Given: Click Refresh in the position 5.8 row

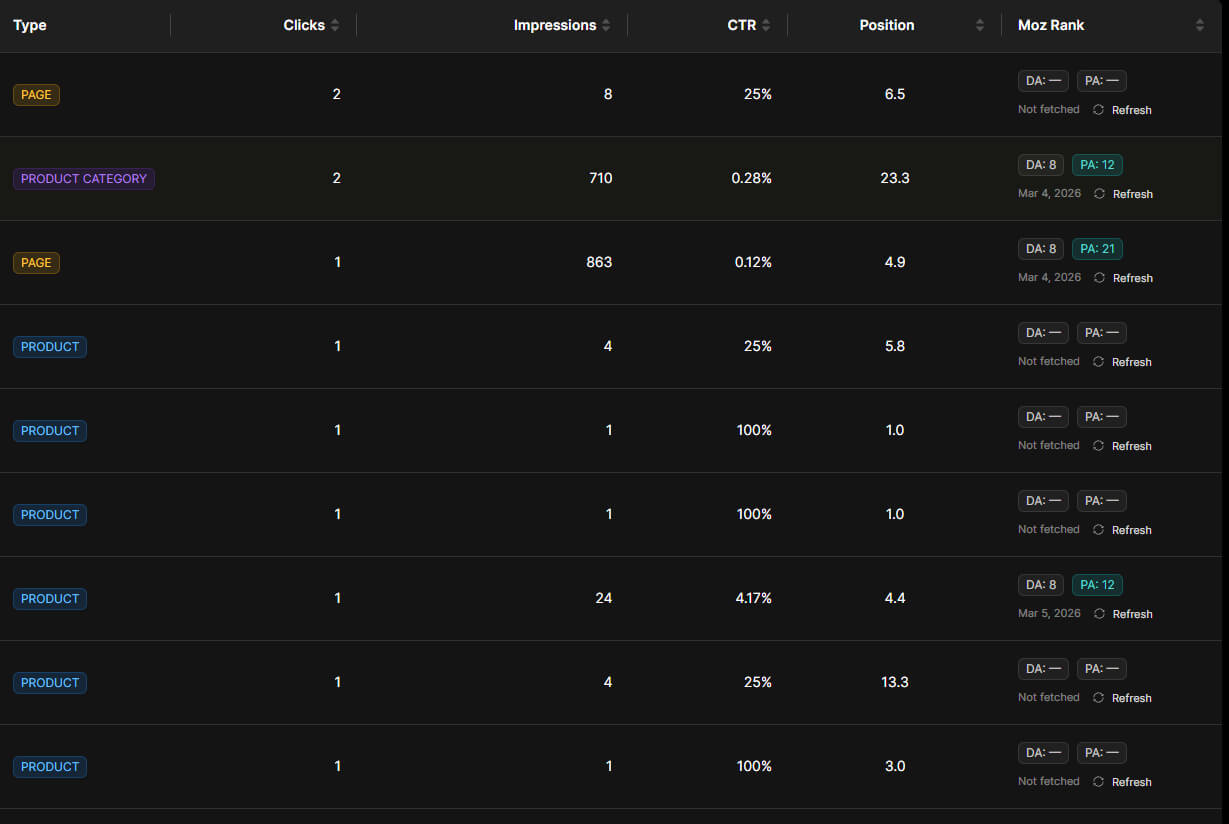Looking at the screenshot, I should coord(1131,362).
